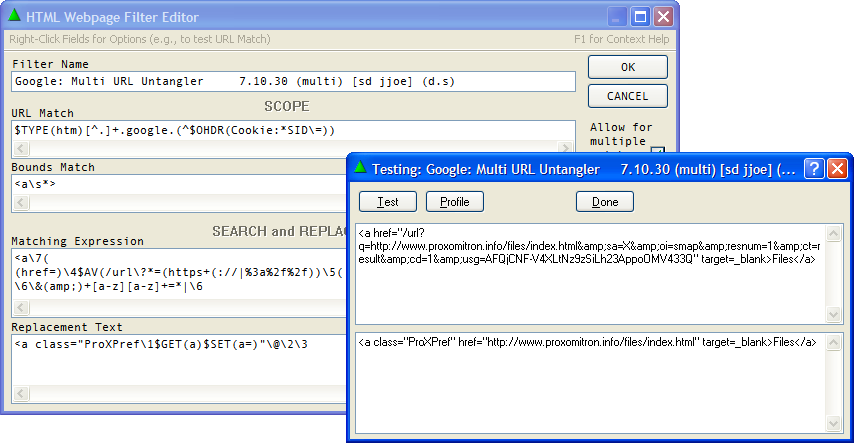The image size is (854, 443).
Task: Maximize the HTML Webpage Filter Editor window
Action: click(640, 17)
